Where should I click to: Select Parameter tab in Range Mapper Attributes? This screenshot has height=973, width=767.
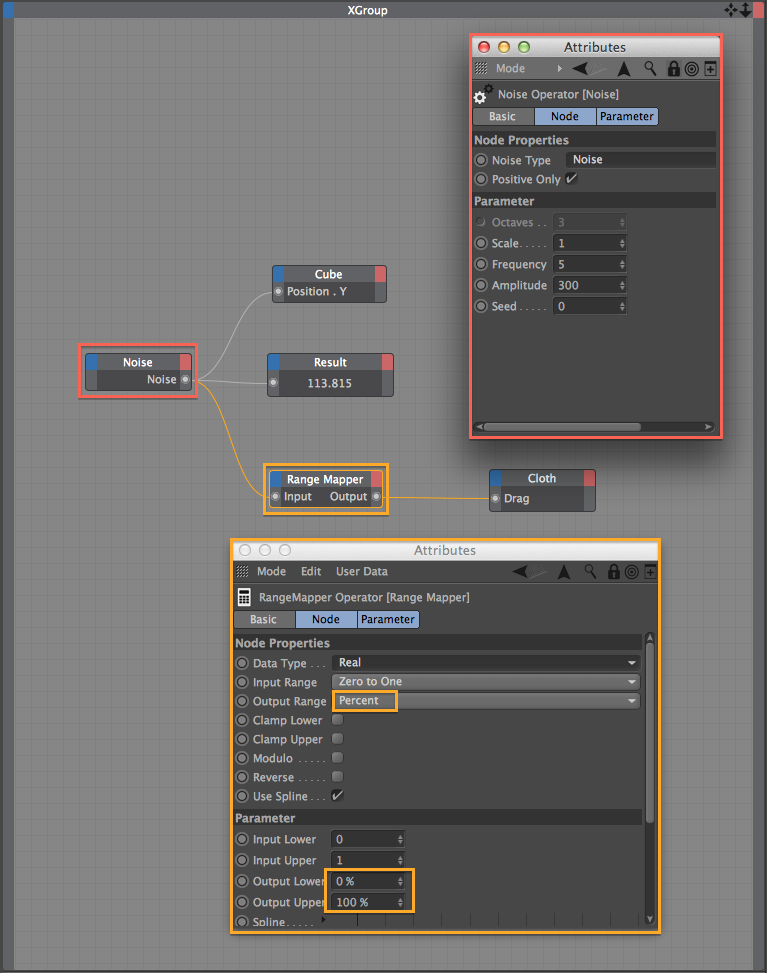tap(388, 619)
